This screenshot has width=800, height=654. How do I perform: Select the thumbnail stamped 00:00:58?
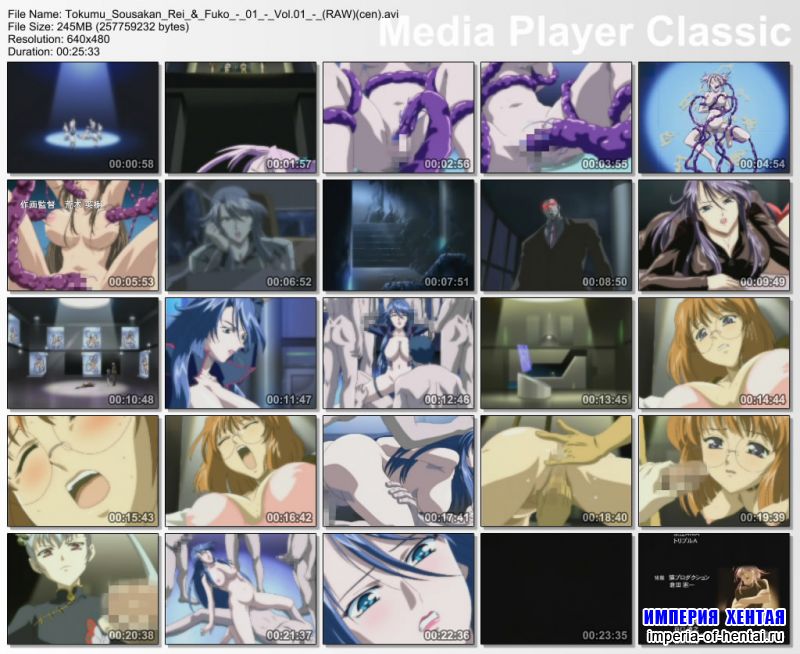83,118
